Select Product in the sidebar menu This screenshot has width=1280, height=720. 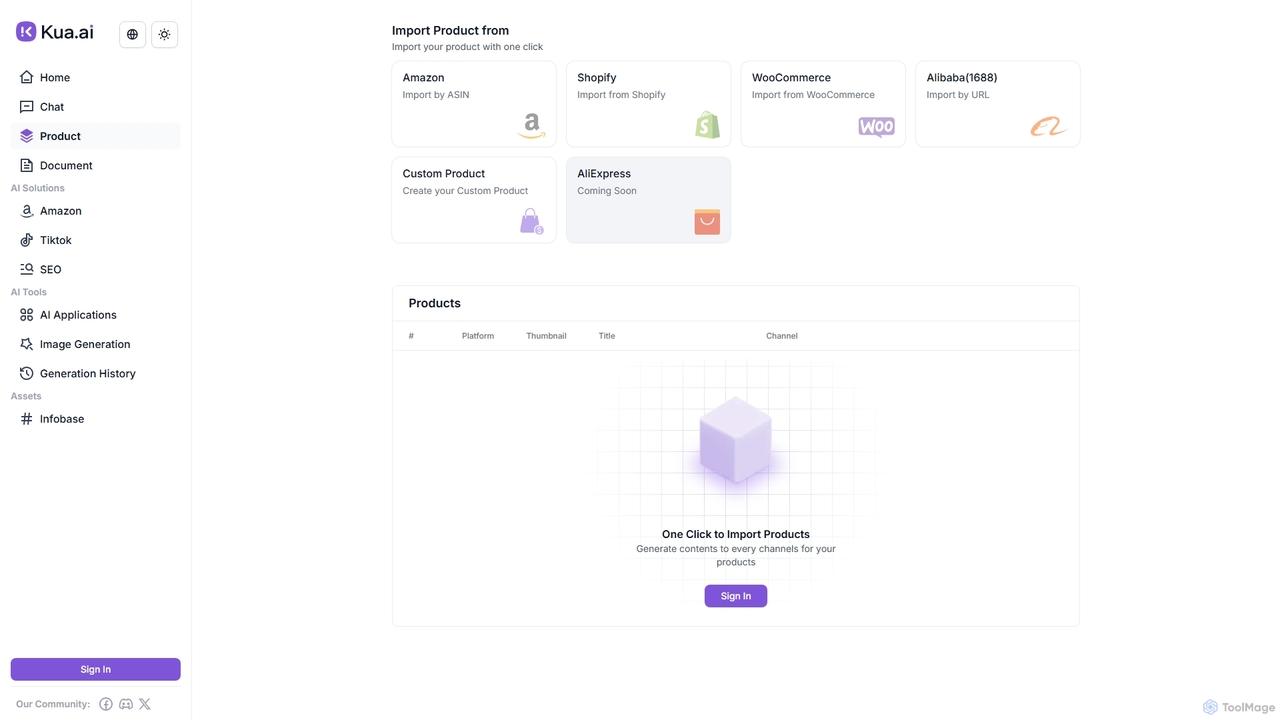[95, 136]
